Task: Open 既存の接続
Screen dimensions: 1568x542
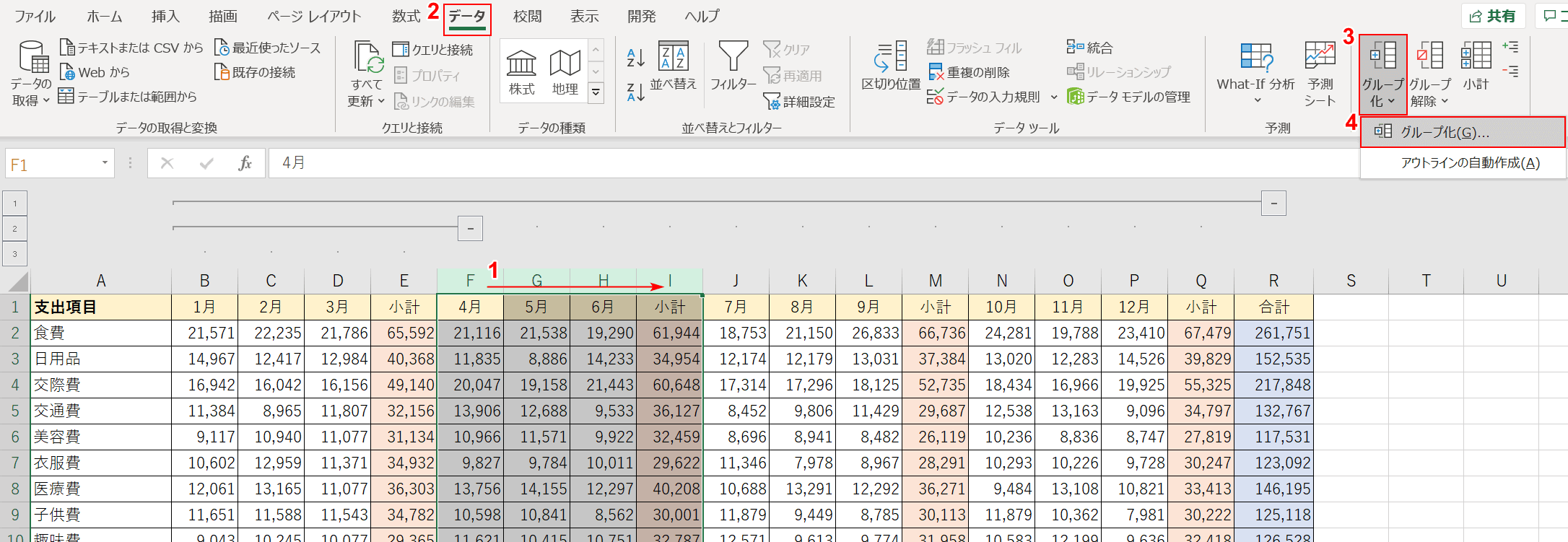Action: (255, 72)
